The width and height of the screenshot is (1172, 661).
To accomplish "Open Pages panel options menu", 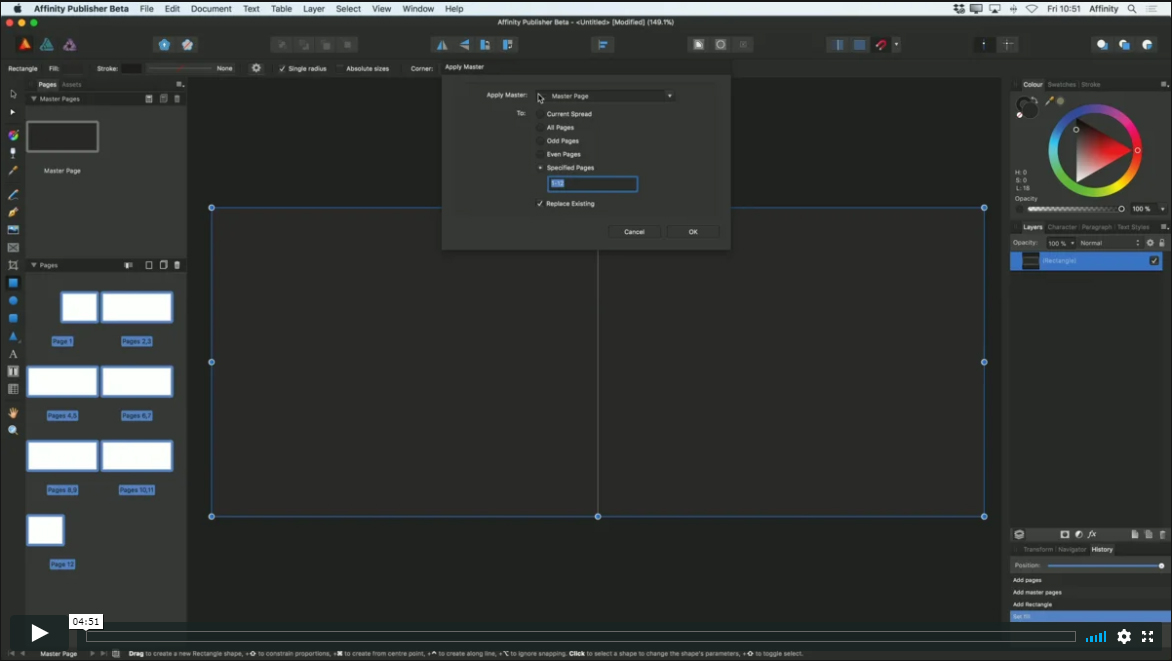I will tap(179, 84).
